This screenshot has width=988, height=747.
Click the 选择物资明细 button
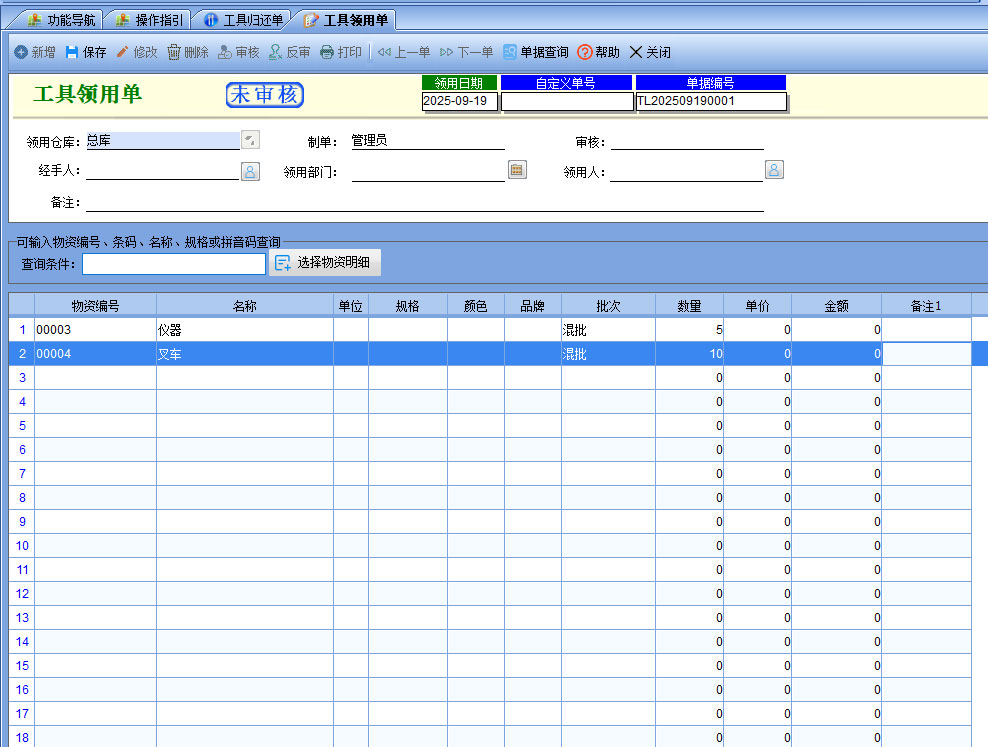coord(325,263)
